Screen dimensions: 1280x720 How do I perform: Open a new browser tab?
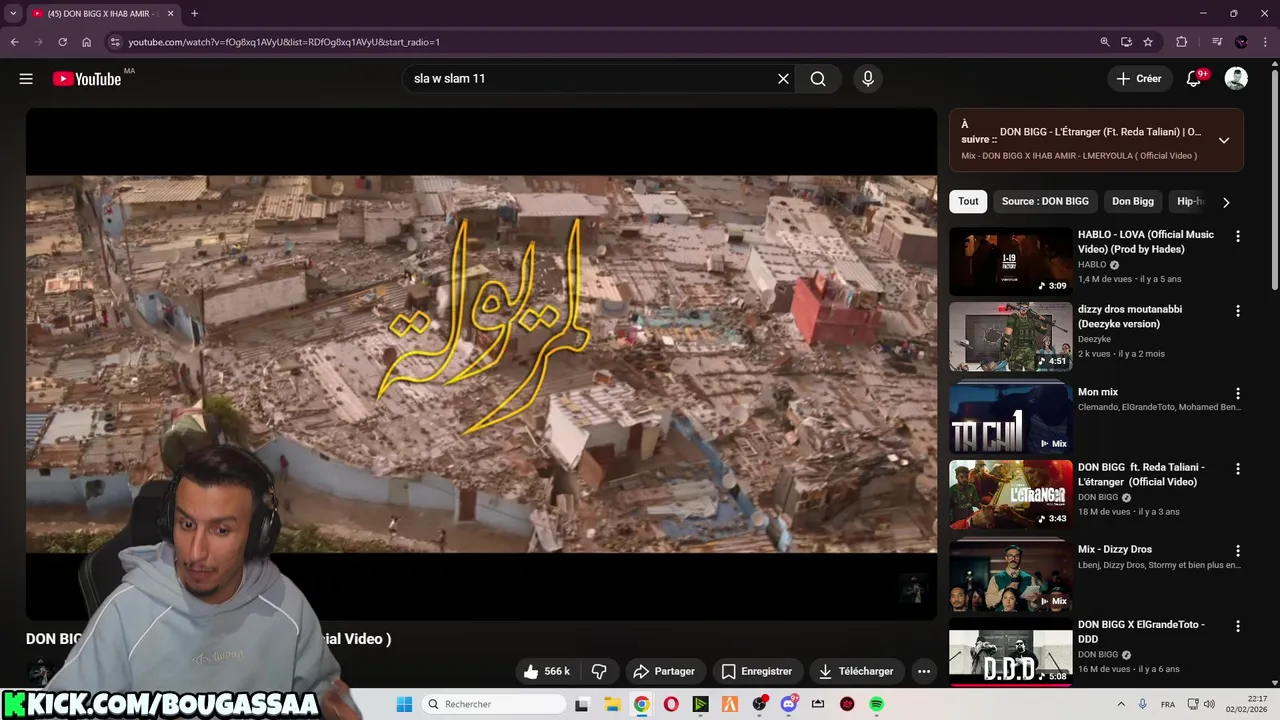point(194,14)
